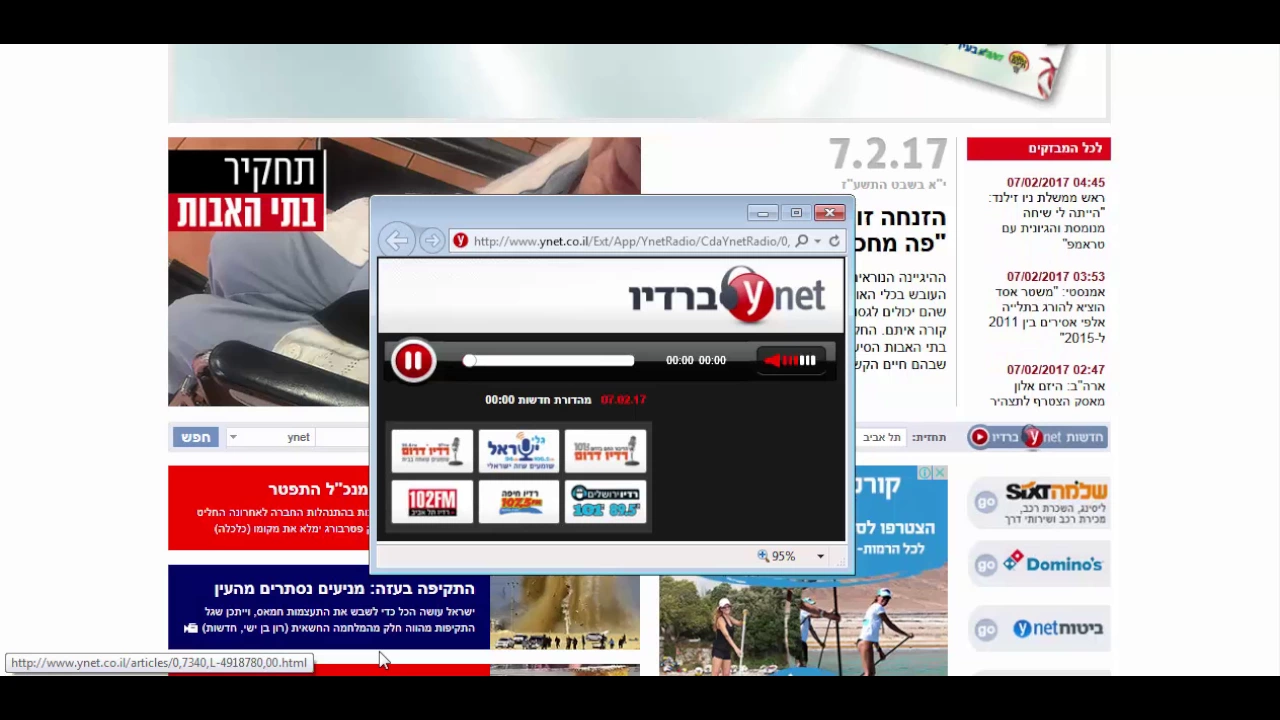Viewport: 1280px width, 720px height.
Task: Click the radio progress bar handle
Action: point(469,360)
